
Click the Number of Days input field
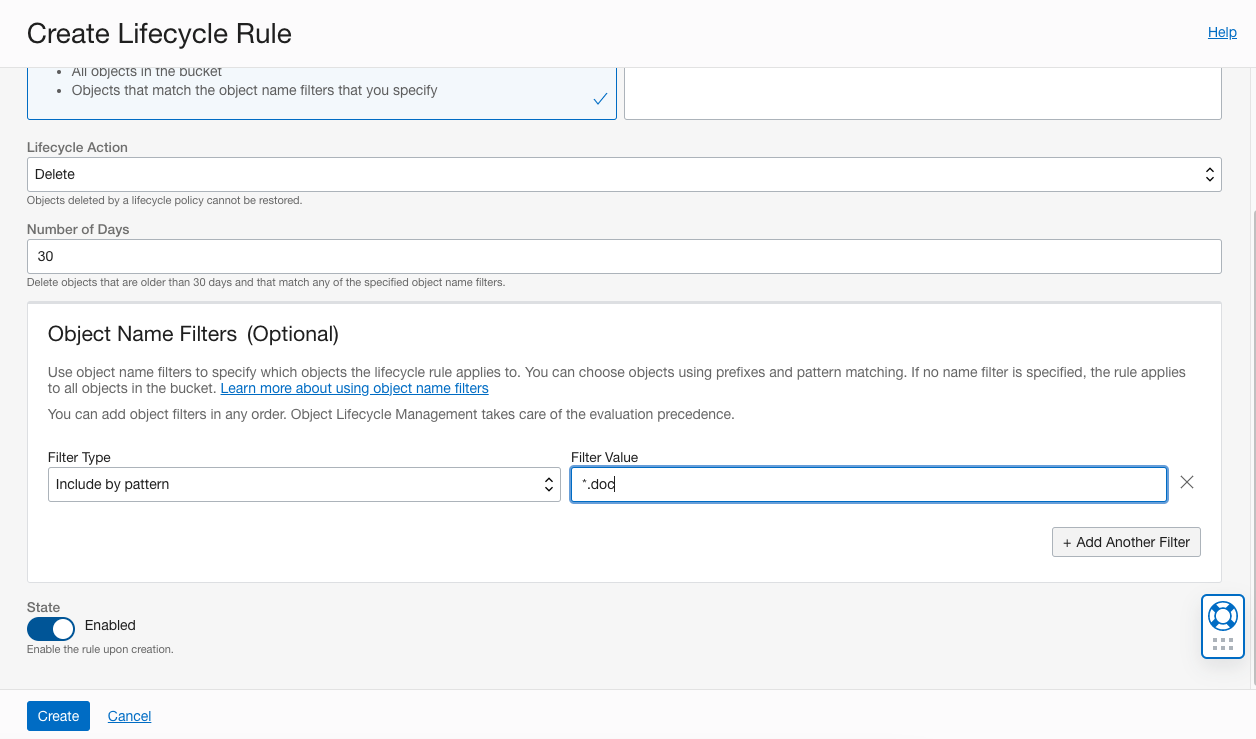pyautogui.click(x=623, y=256)
